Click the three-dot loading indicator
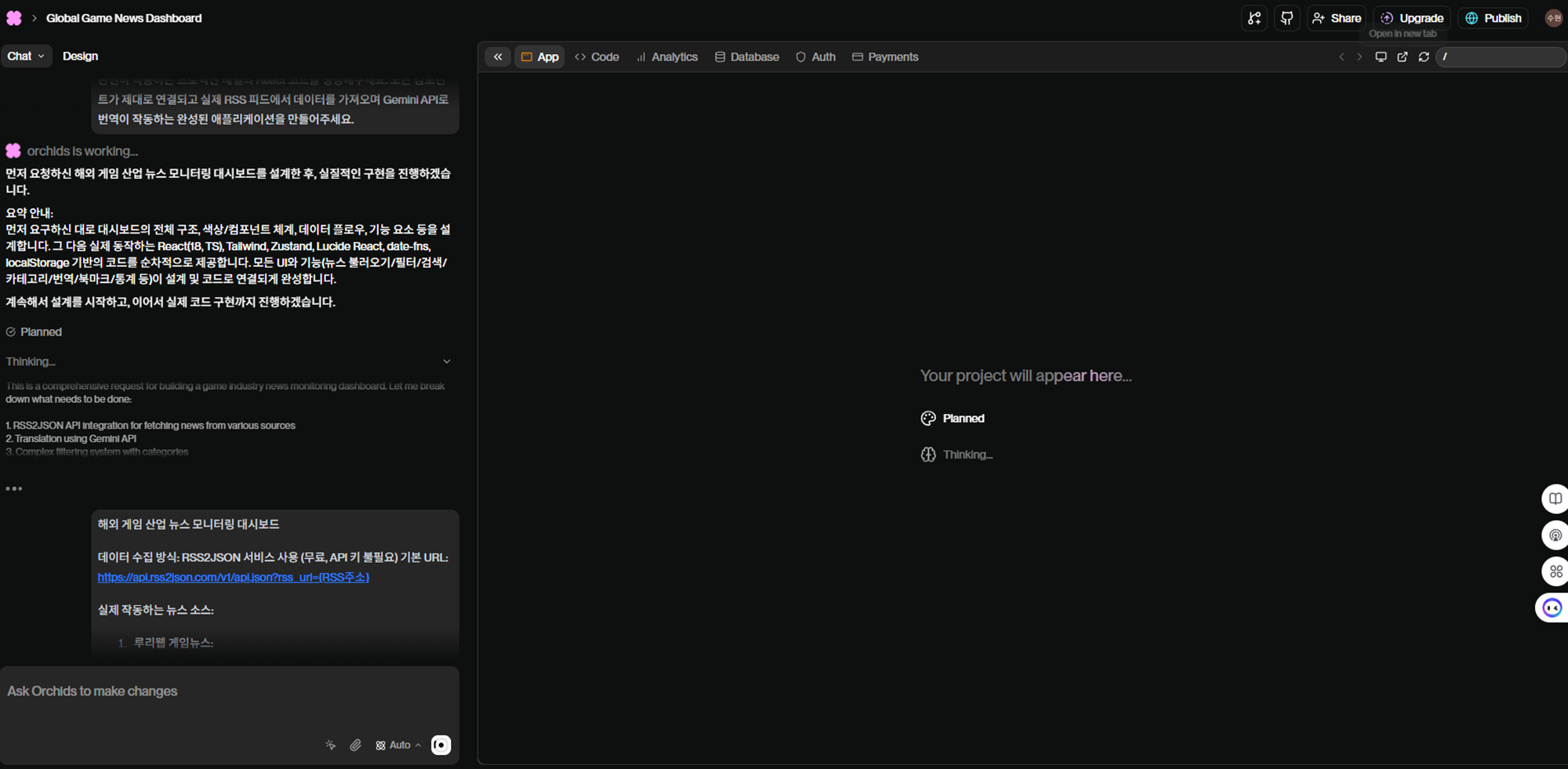 click(x=14, y=488)
